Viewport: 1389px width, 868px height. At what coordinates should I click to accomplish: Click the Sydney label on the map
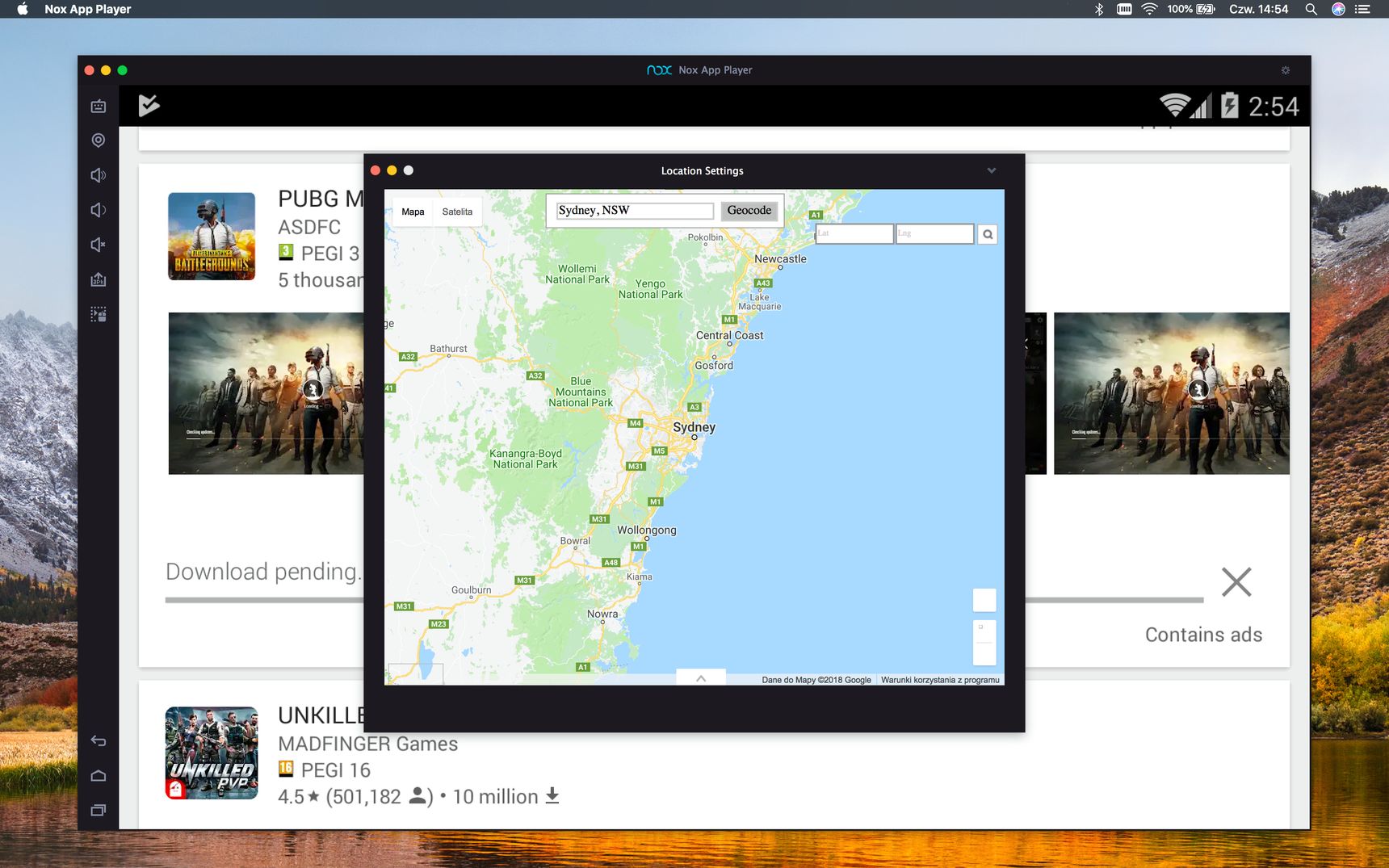point(694,427)
